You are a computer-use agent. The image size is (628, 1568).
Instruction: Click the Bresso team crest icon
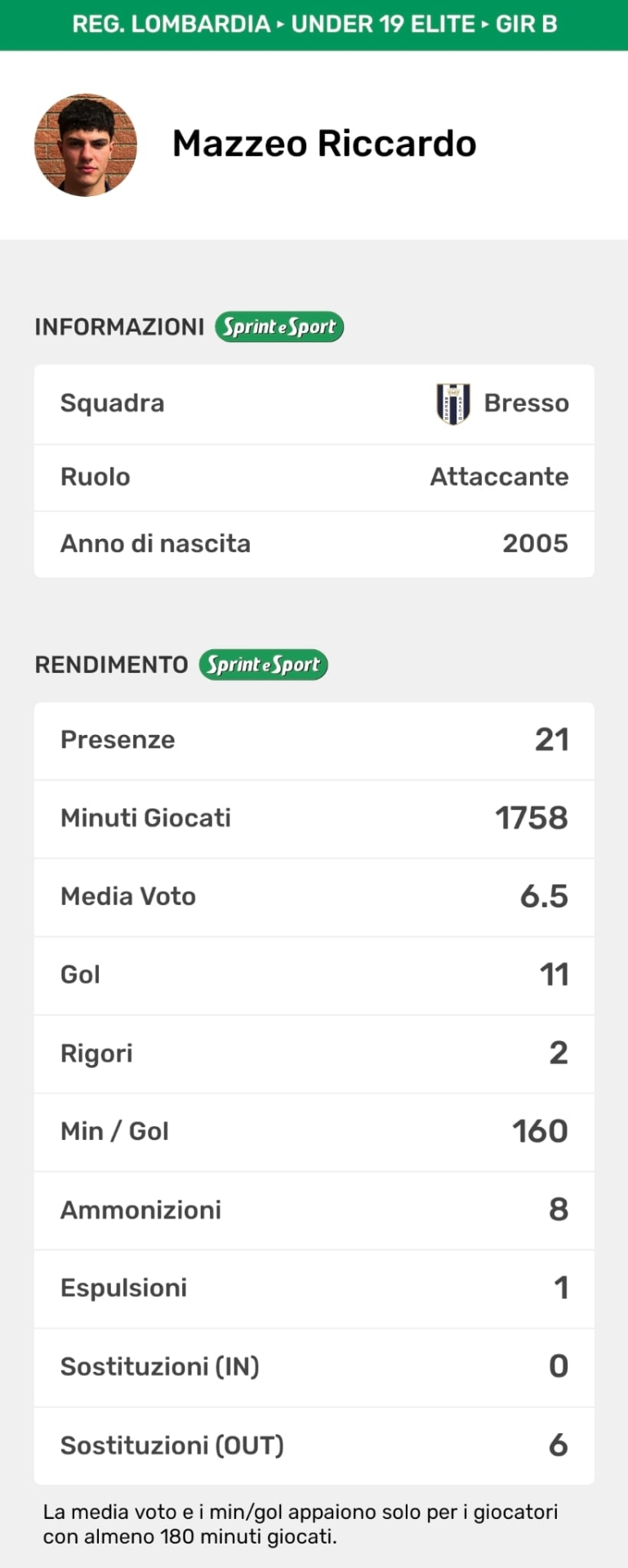point(452,403)
